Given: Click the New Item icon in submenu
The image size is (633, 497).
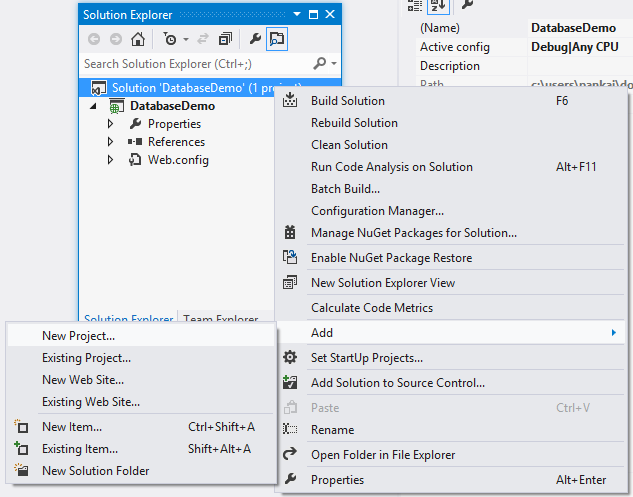Looking at the screenshot, I should point(21,426).
